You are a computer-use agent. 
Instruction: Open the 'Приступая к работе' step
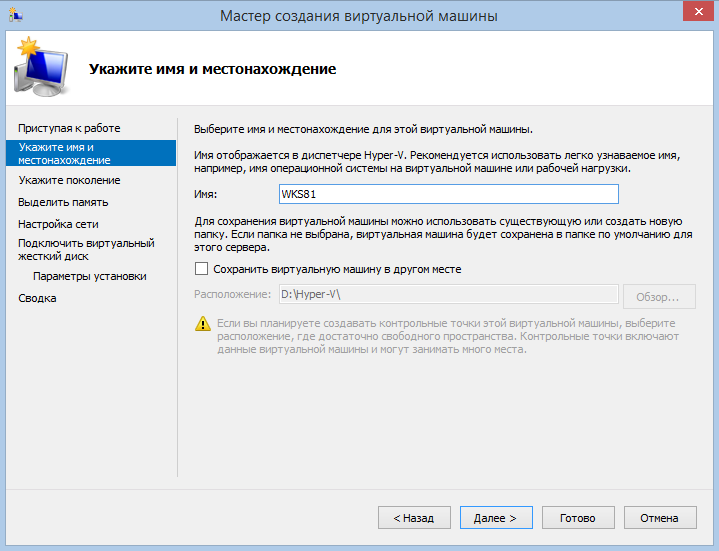coord(69,128)
